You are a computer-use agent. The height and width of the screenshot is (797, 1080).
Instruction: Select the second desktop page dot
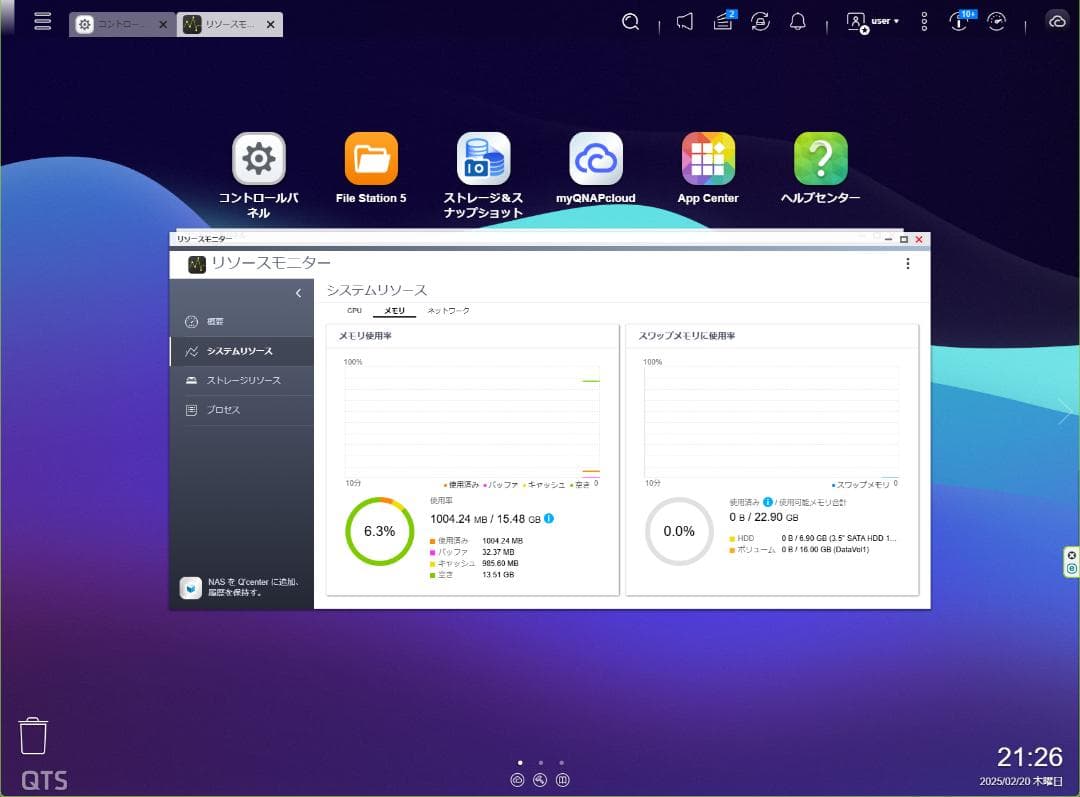point(541,762)
